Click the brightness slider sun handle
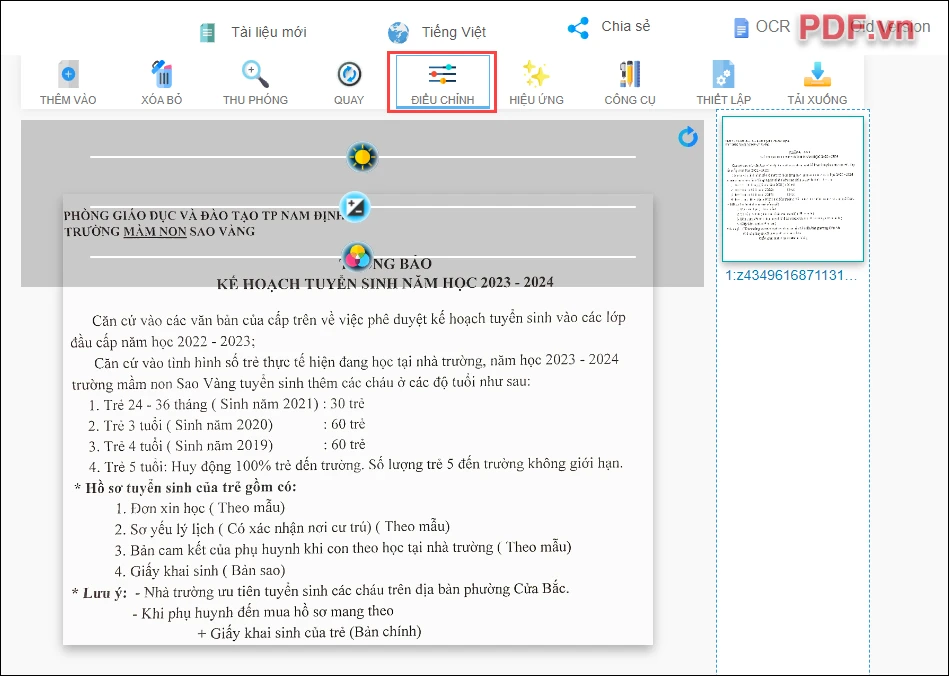This screenshot has height=676, width=949. [362, 157]
